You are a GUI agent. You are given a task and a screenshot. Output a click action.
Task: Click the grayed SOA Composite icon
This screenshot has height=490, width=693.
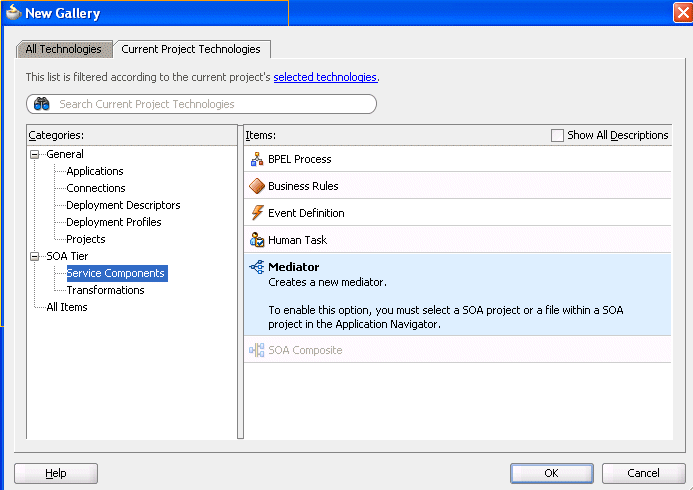pos(257,350)
